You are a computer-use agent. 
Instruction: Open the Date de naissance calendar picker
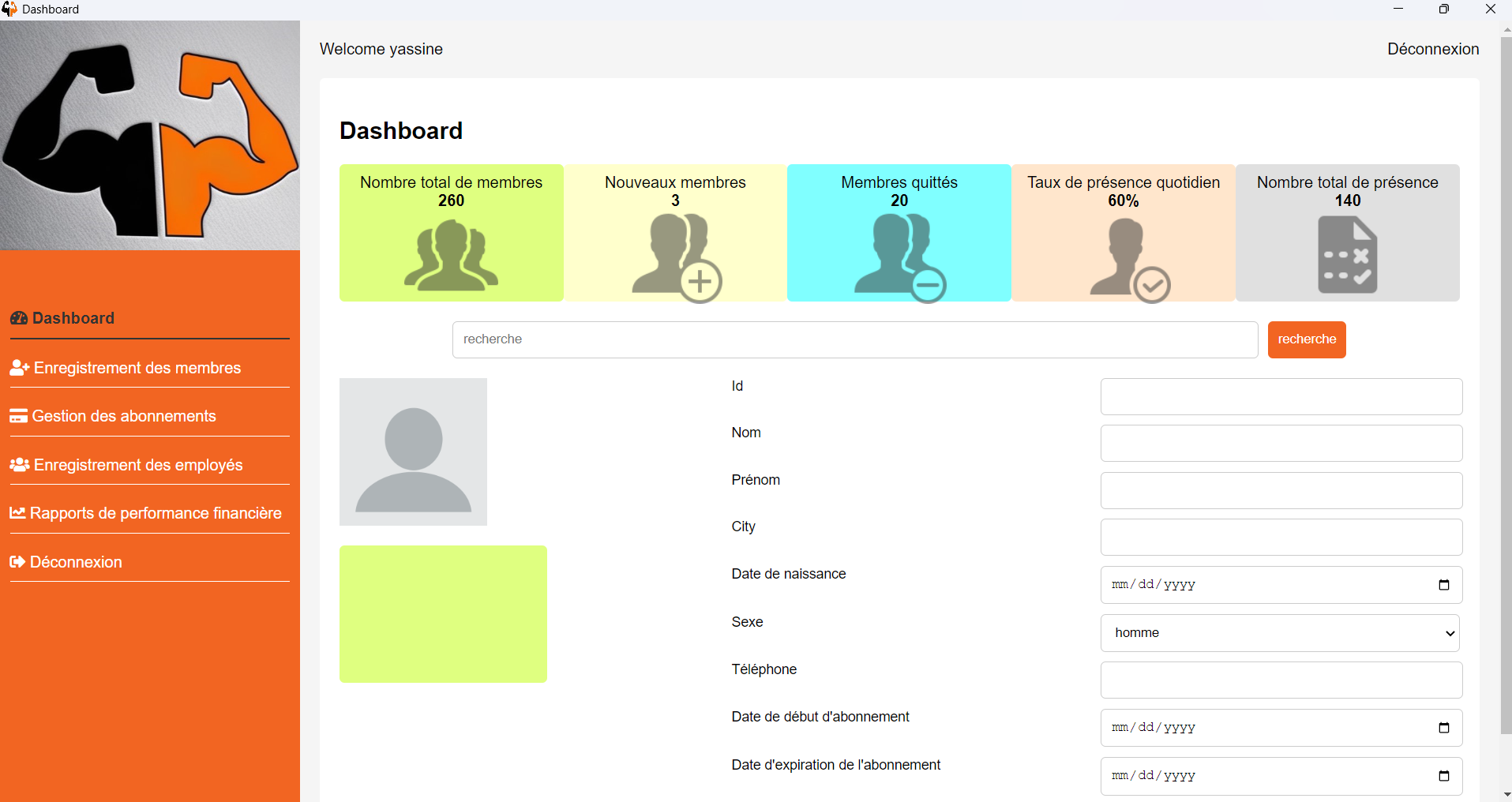point(1445,585)
